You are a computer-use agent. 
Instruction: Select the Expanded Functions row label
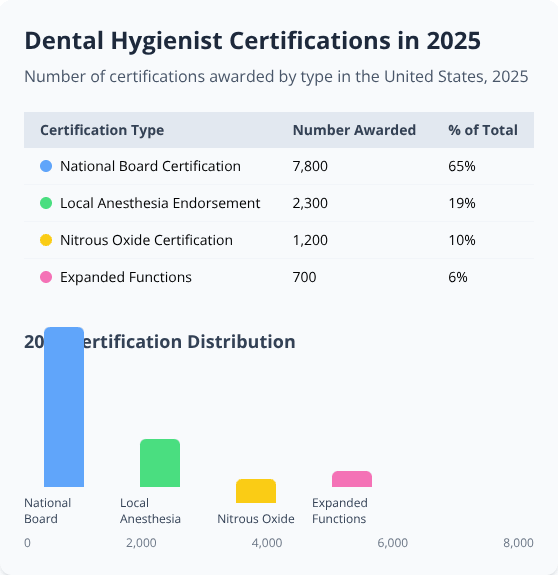click(x=126, y=277)
